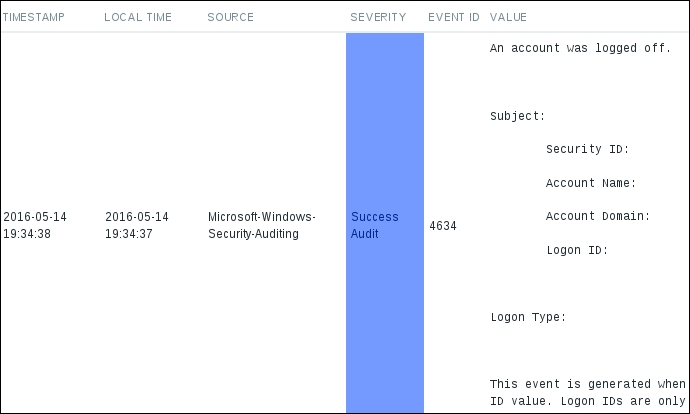This screenshot has height=414, width=690.
Task: Select the 'Subject:' line in the value
Action: coord(517,116)
